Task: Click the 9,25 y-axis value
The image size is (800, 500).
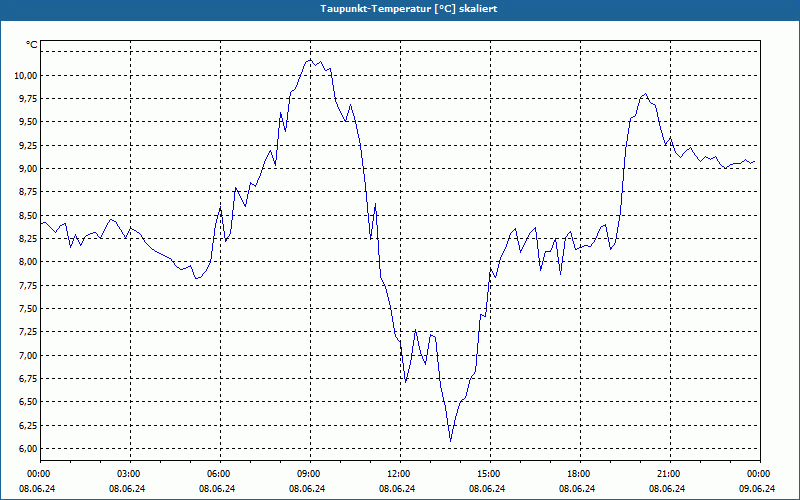Action: pyautogui.click(x=27, y=145)
